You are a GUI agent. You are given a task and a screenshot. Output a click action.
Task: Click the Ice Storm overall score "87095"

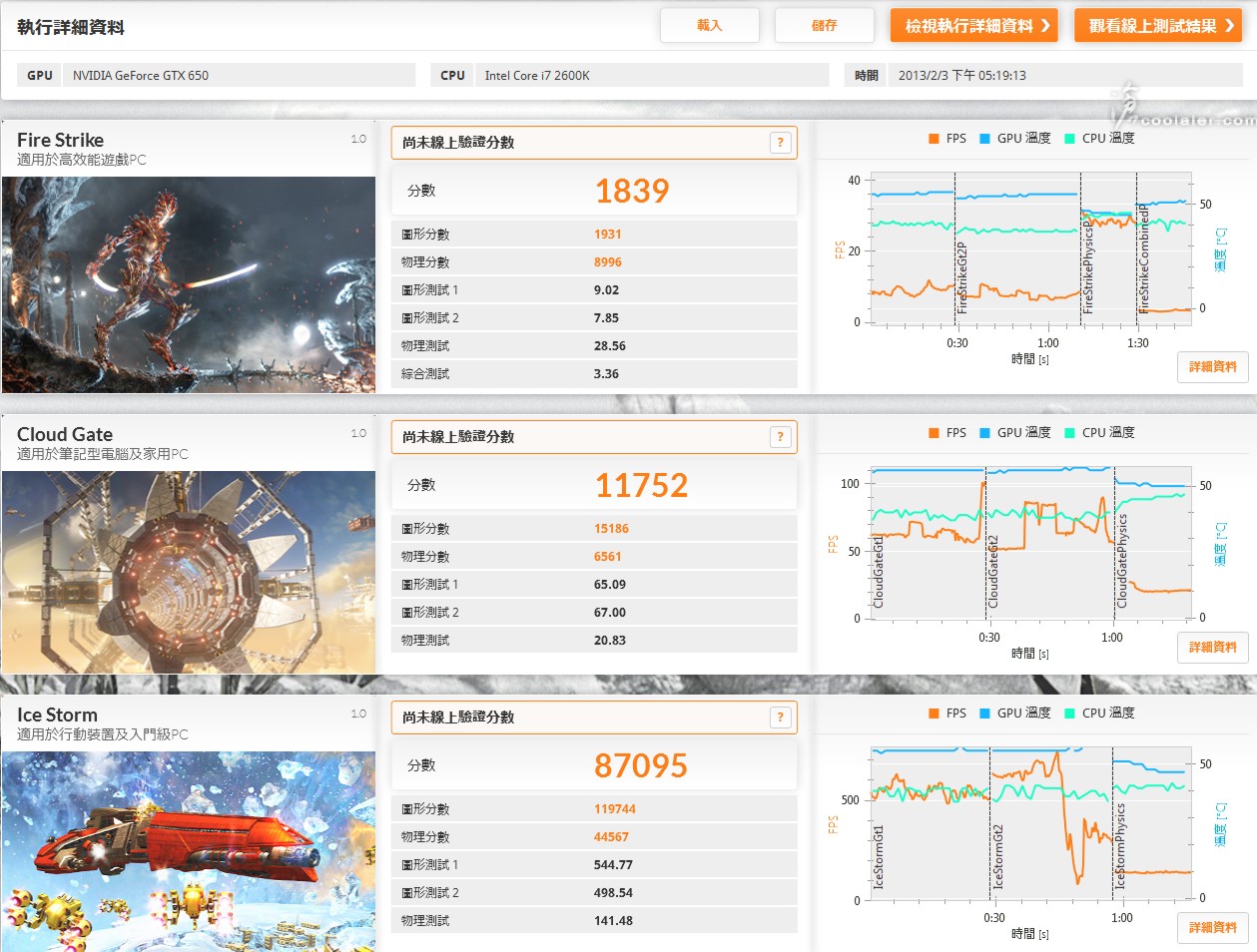click(641, 765)
